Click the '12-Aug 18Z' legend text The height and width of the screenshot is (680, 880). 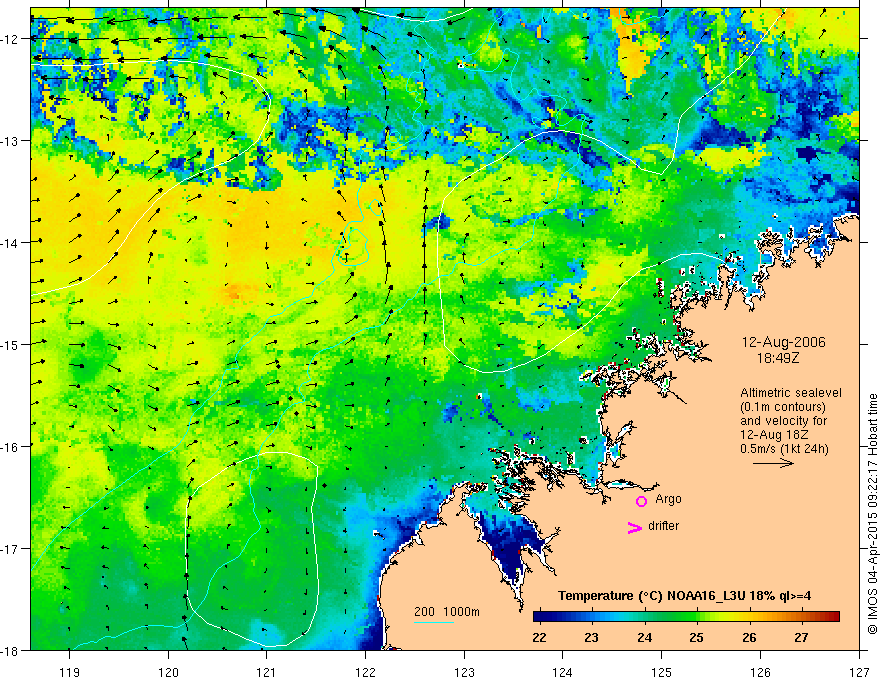(x=776, y=435)
